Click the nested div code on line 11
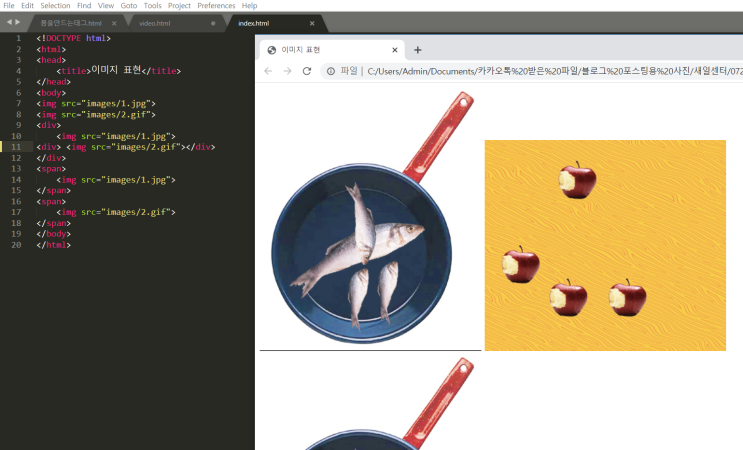This screenshot has width=743, height=450. pyautogui.click(x=126, y=147)
